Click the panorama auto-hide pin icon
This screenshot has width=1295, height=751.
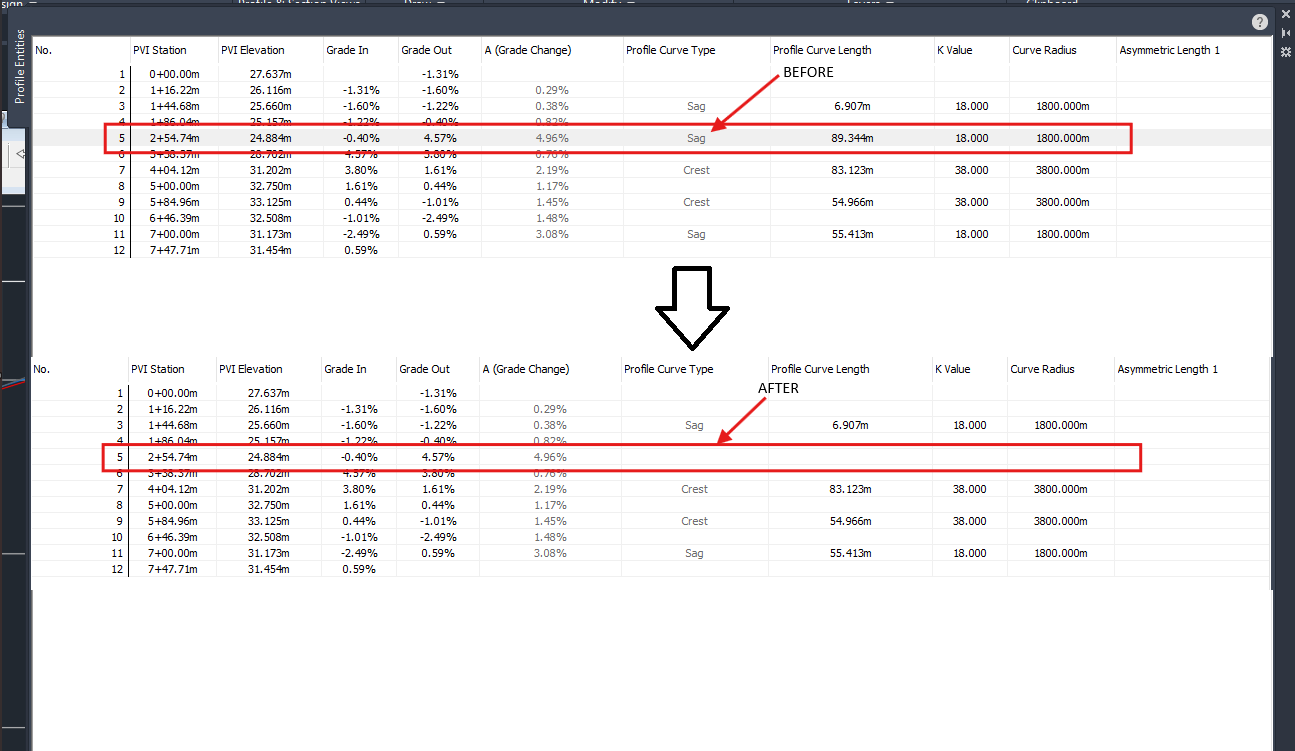click(x=1286, y=35)
